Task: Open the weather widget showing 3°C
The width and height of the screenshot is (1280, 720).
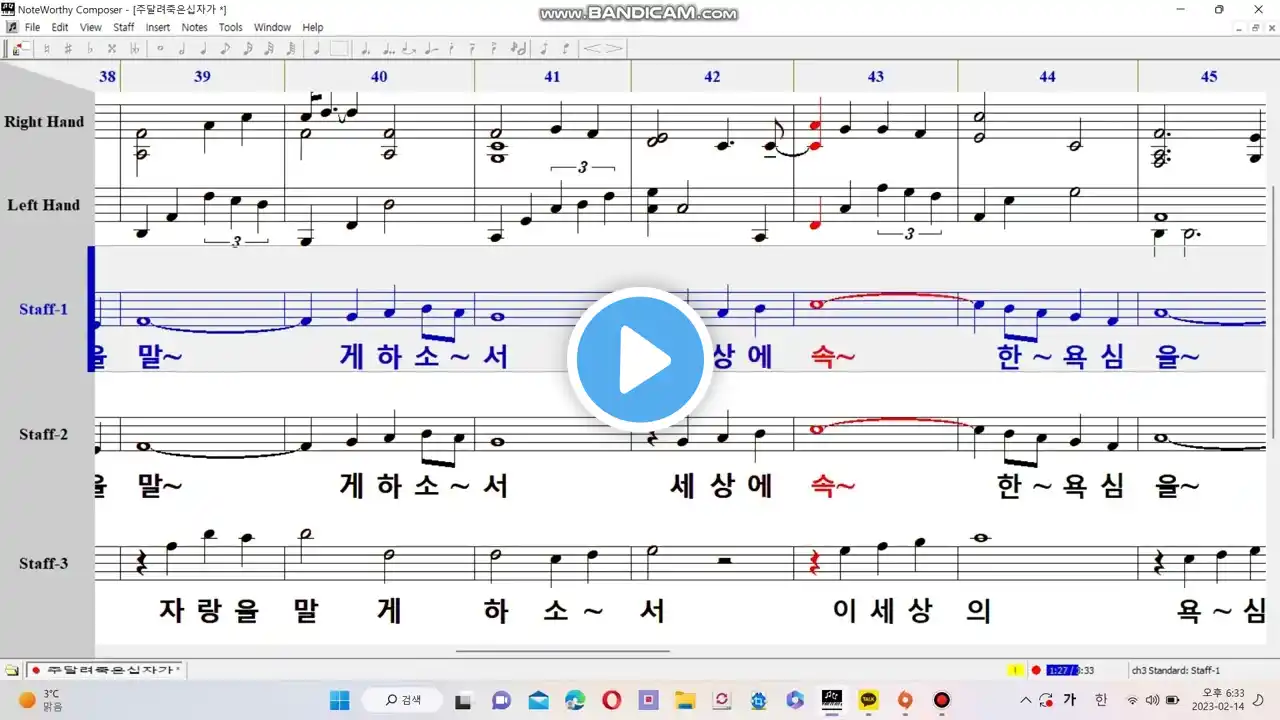Action: [40, 700]
